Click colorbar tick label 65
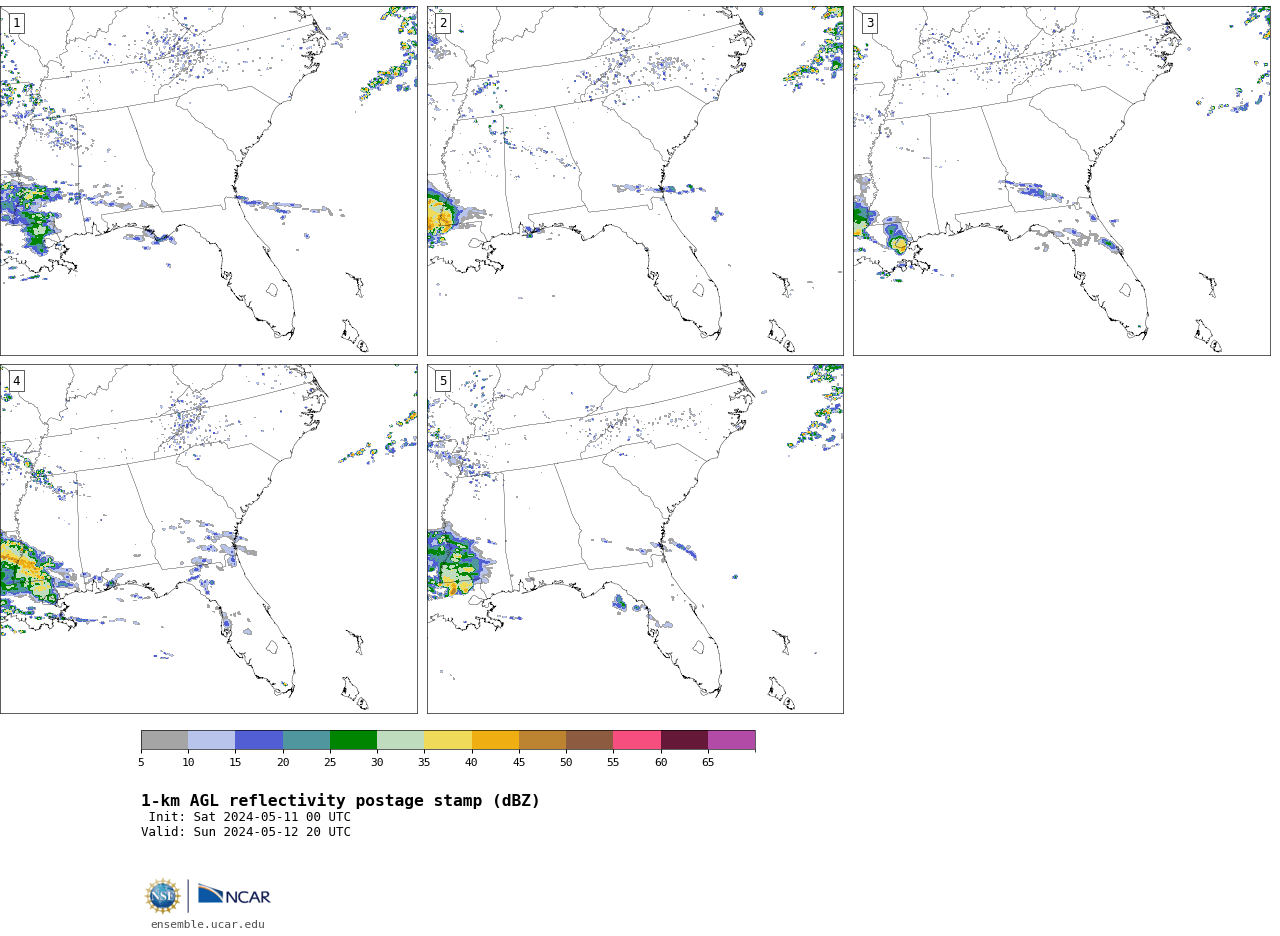This screenshot has height=936, width=1280. (x=708, y=763)
